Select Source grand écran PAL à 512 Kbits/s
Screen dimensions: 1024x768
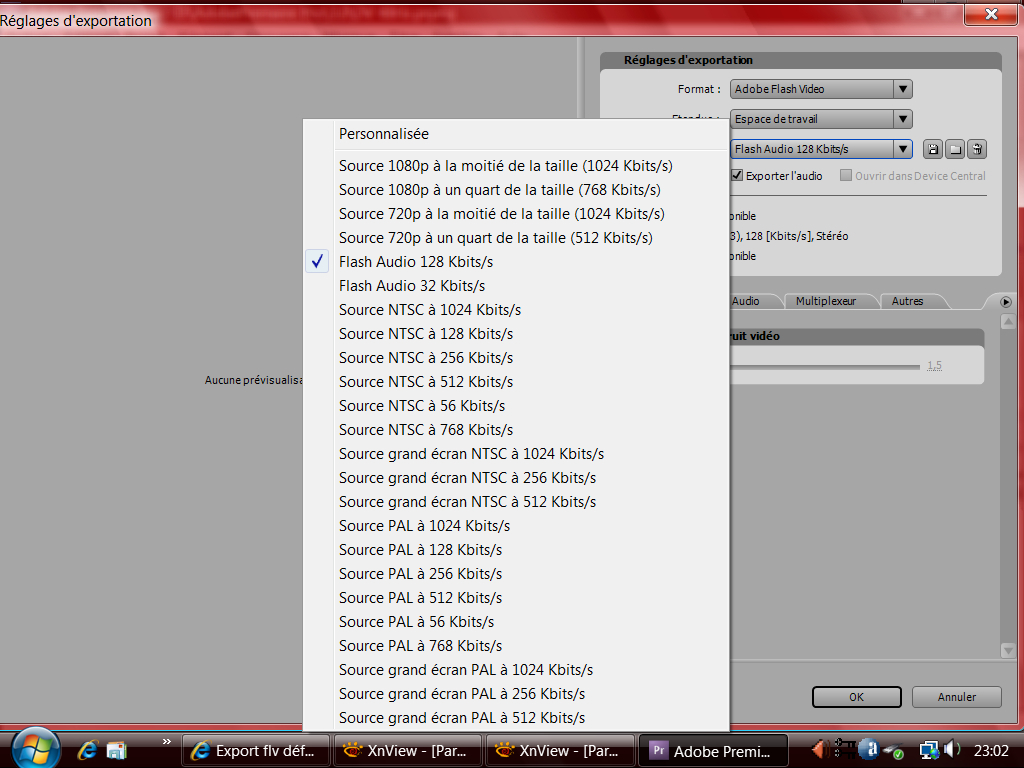tap(516, 718)
